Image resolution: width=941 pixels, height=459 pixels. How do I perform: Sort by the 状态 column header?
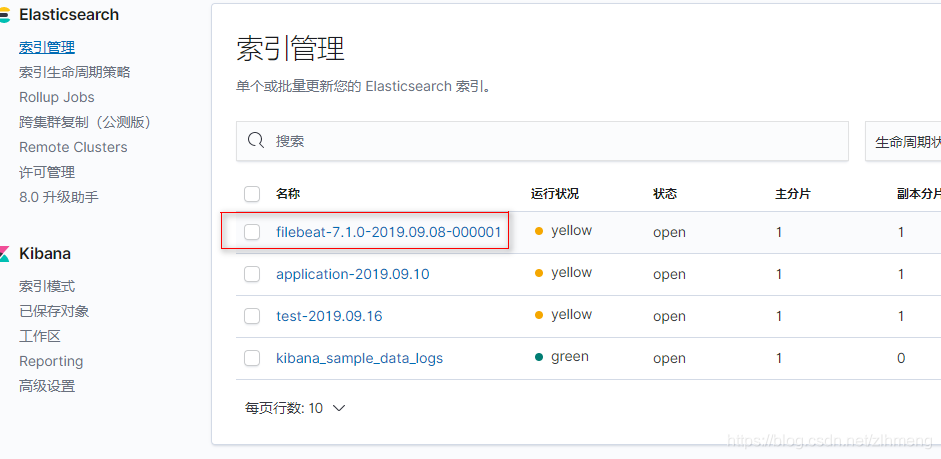pyautogui.click(x=665, y=194)
